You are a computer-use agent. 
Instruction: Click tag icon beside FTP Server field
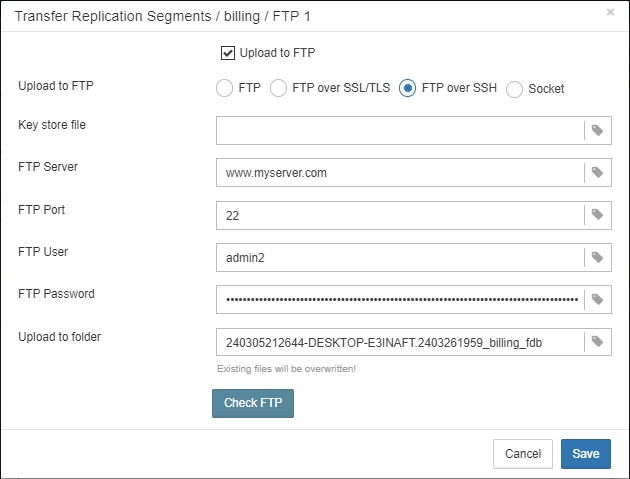pos(597,172)
